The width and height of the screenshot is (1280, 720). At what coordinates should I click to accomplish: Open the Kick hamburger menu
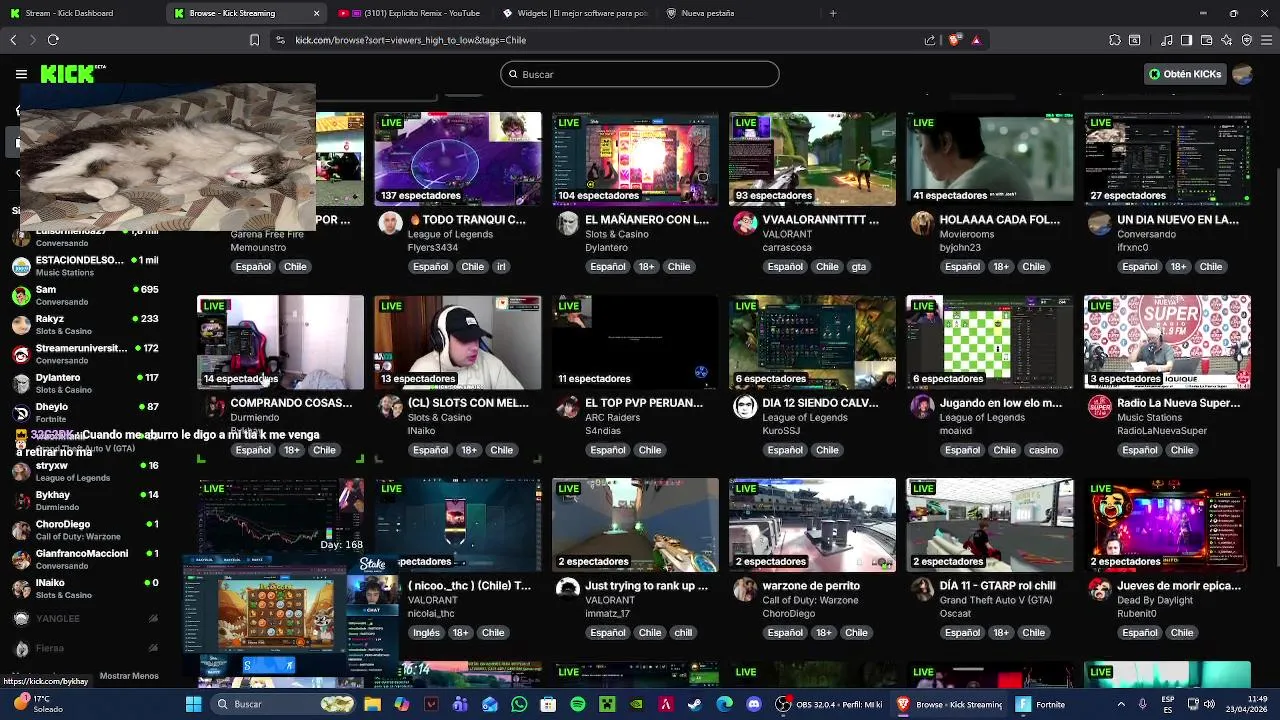21,74
